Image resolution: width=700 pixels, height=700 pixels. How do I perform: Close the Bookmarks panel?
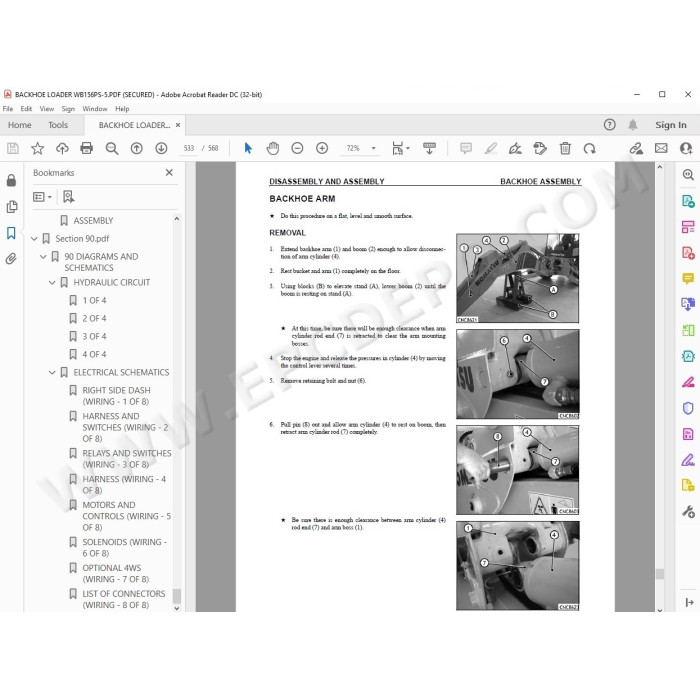(x=169, y=172)
